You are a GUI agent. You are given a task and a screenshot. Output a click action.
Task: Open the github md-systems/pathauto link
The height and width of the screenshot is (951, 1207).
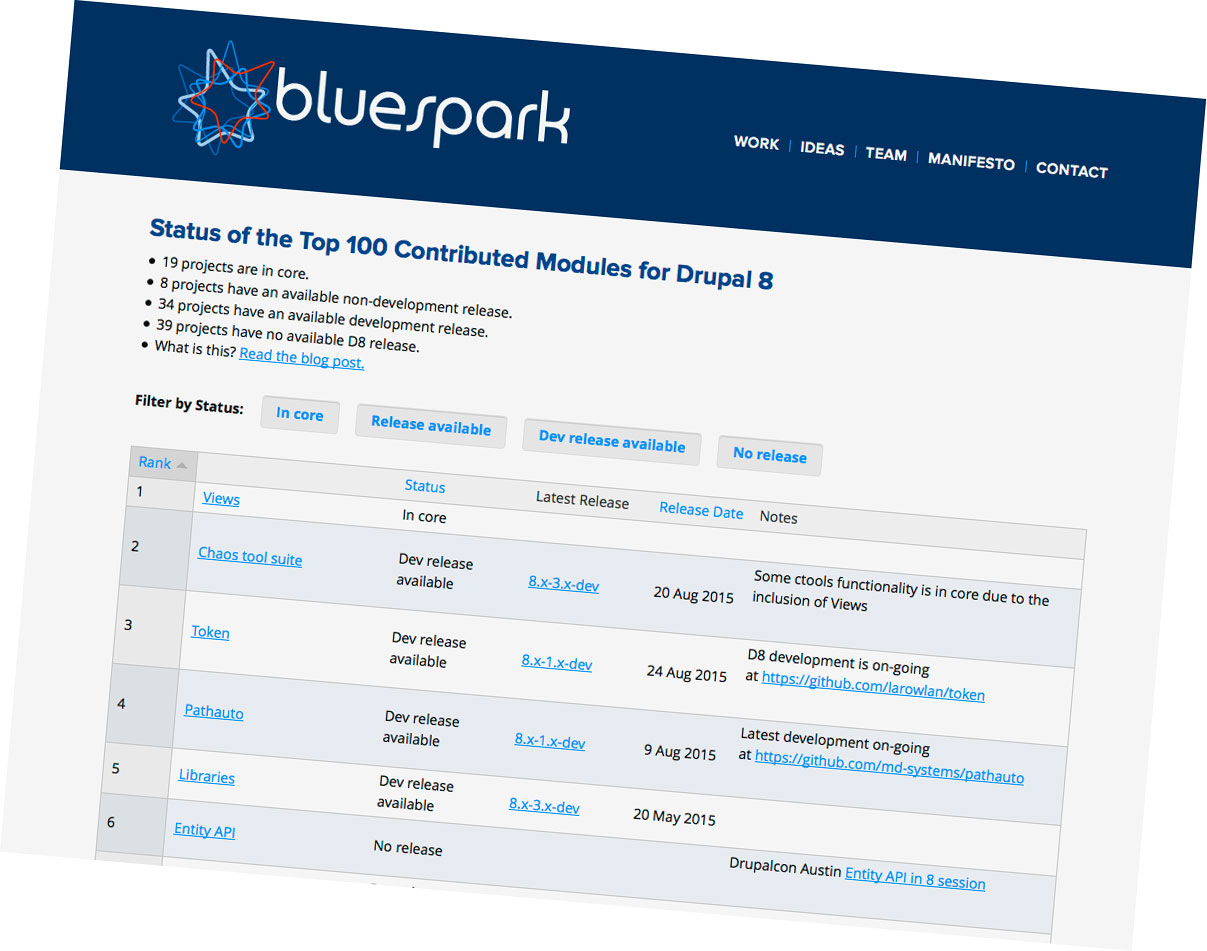889,769
